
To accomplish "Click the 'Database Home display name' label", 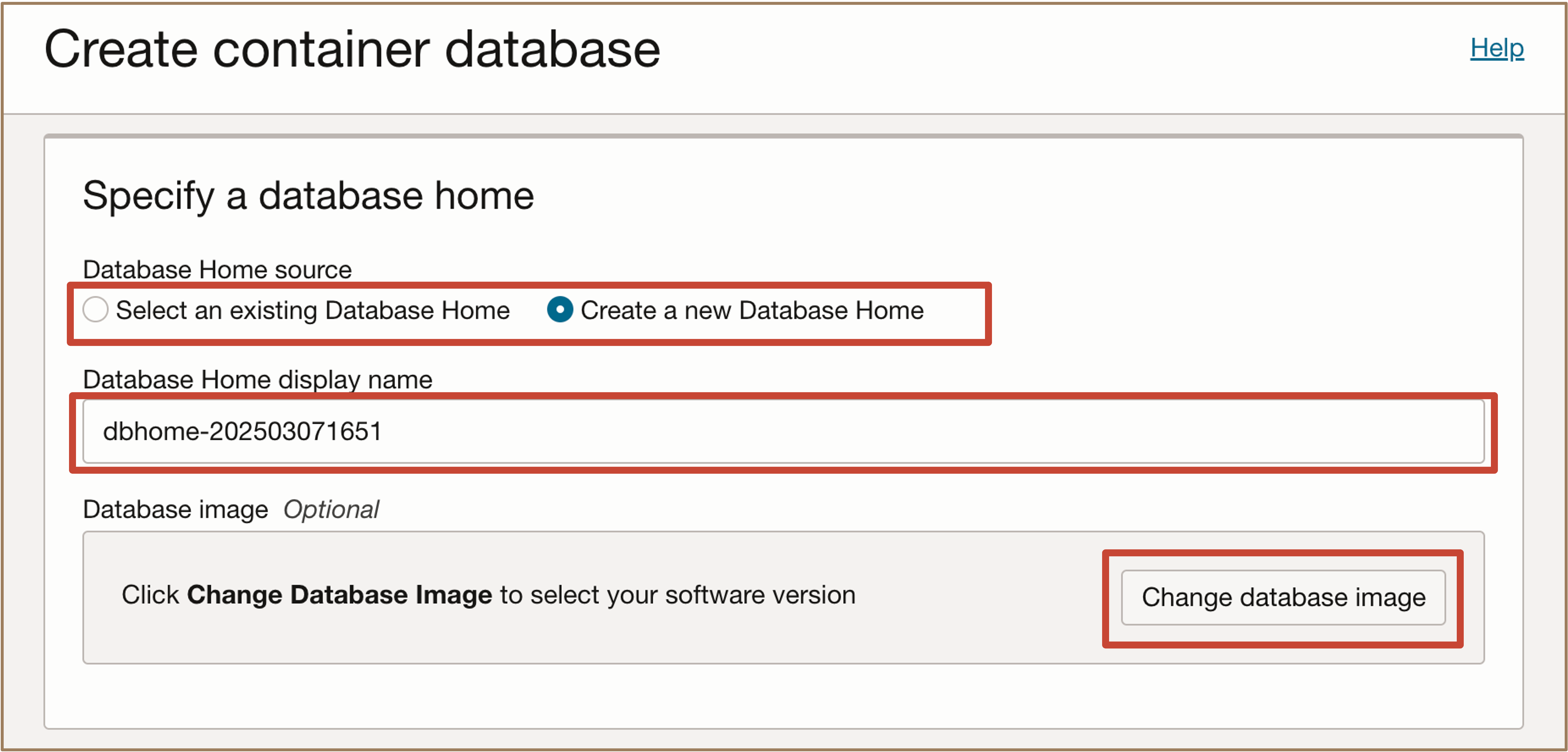I will coord(257,379).
